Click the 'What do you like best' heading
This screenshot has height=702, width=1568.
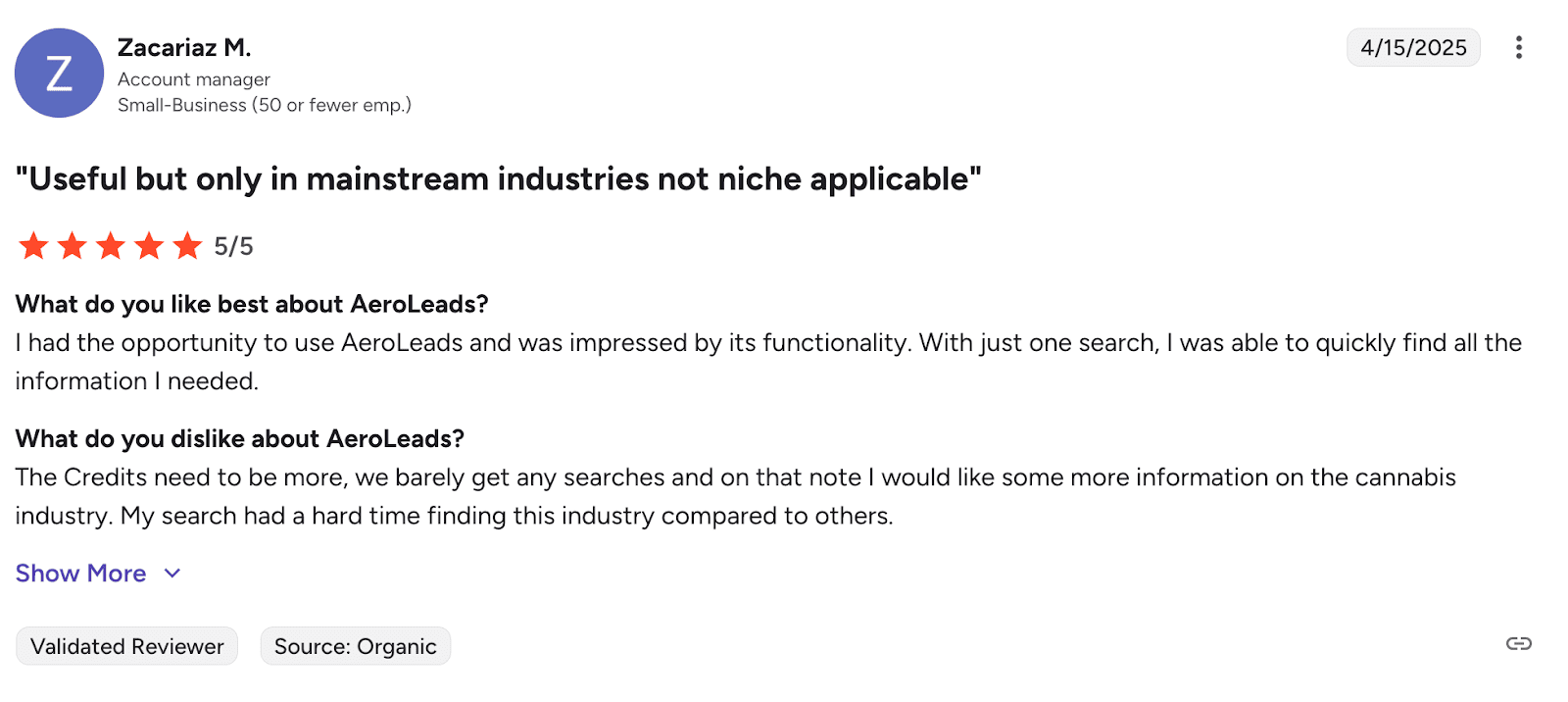coord(252,304)
